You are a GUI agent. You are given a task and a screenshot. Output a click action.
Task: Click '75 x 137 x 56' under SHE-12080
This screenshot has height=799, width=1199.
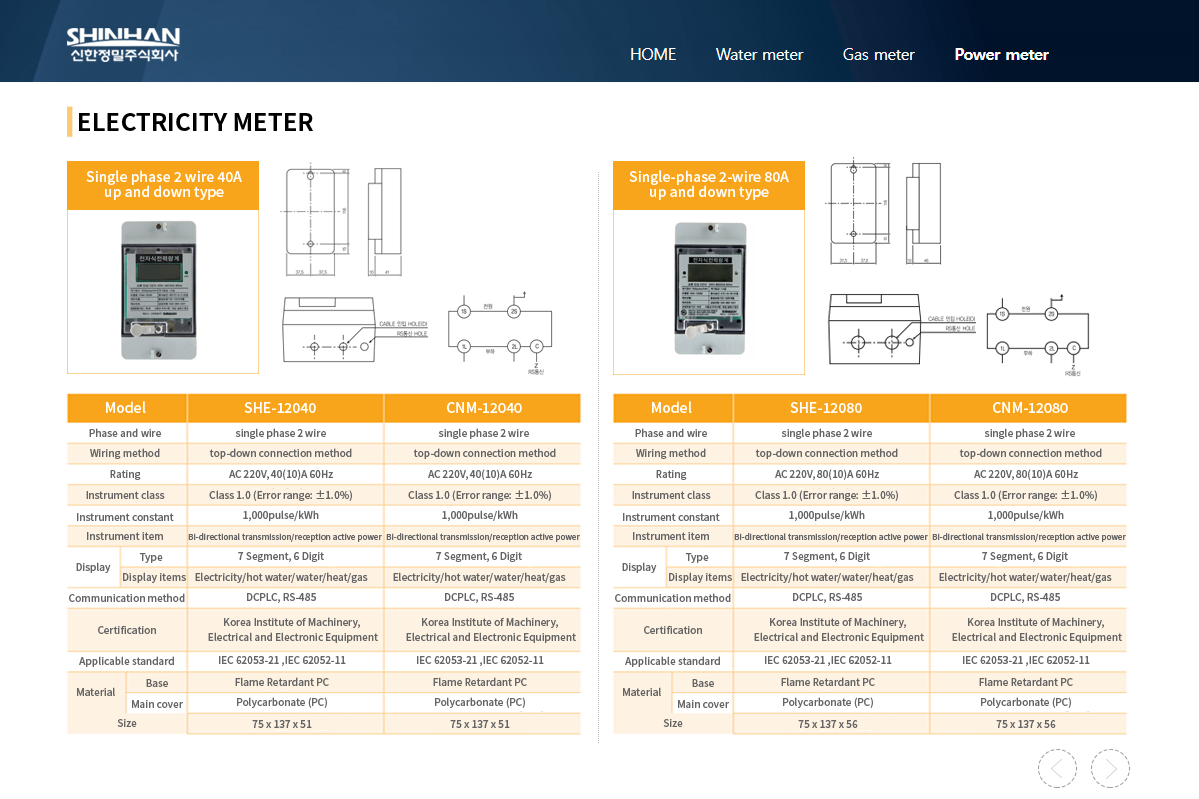point(827,724)
